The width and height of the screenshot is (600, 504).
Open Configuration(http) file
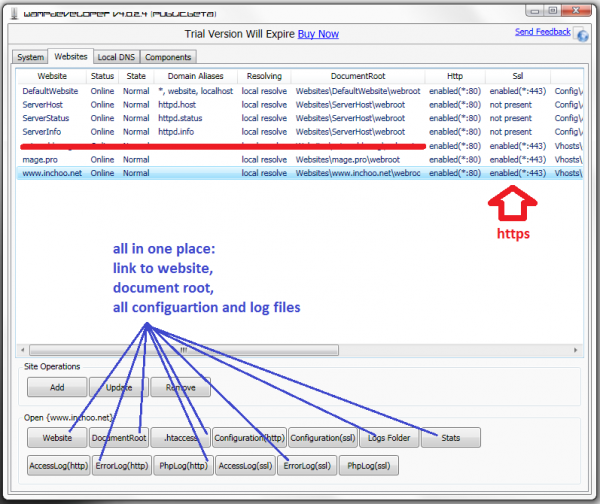[x=249, y=438]
